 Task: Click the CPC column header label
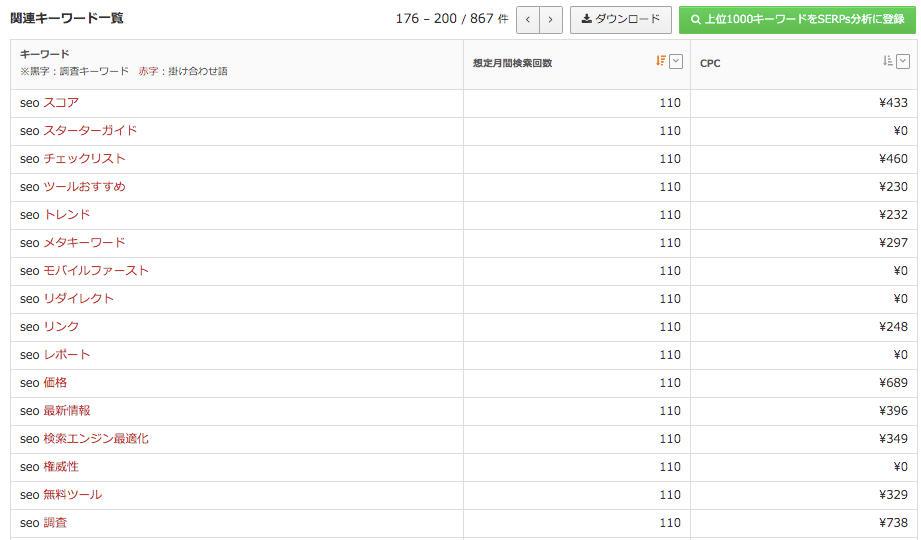(x=710, y=63)
